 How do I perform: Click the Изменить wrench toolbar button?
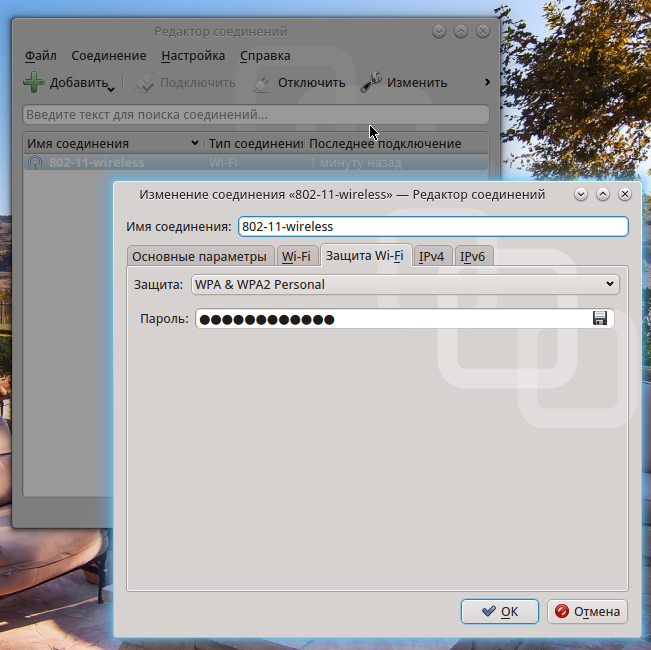tap(404, 83)
